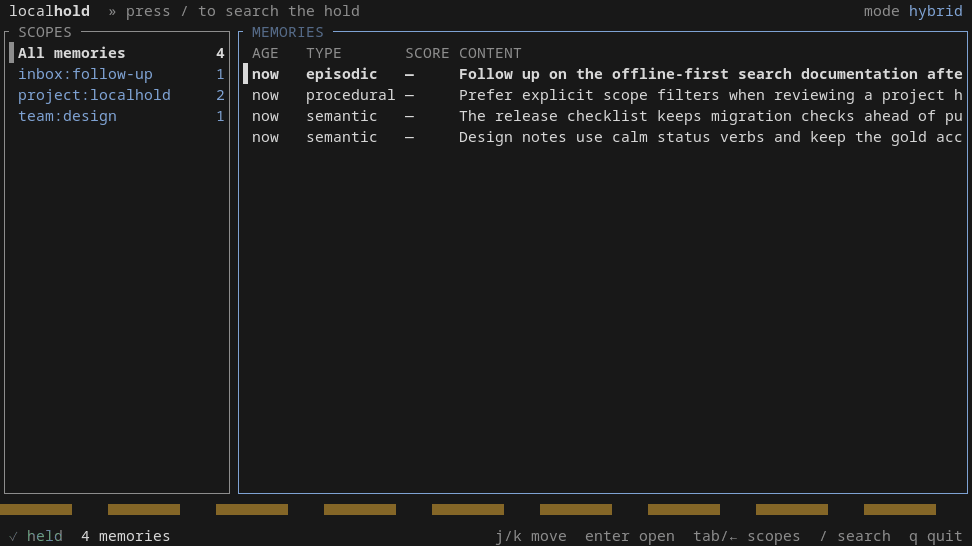Viewport: 972px width, 546px height.
Task: Click the j/k move hint
Action: click(531, 536)
